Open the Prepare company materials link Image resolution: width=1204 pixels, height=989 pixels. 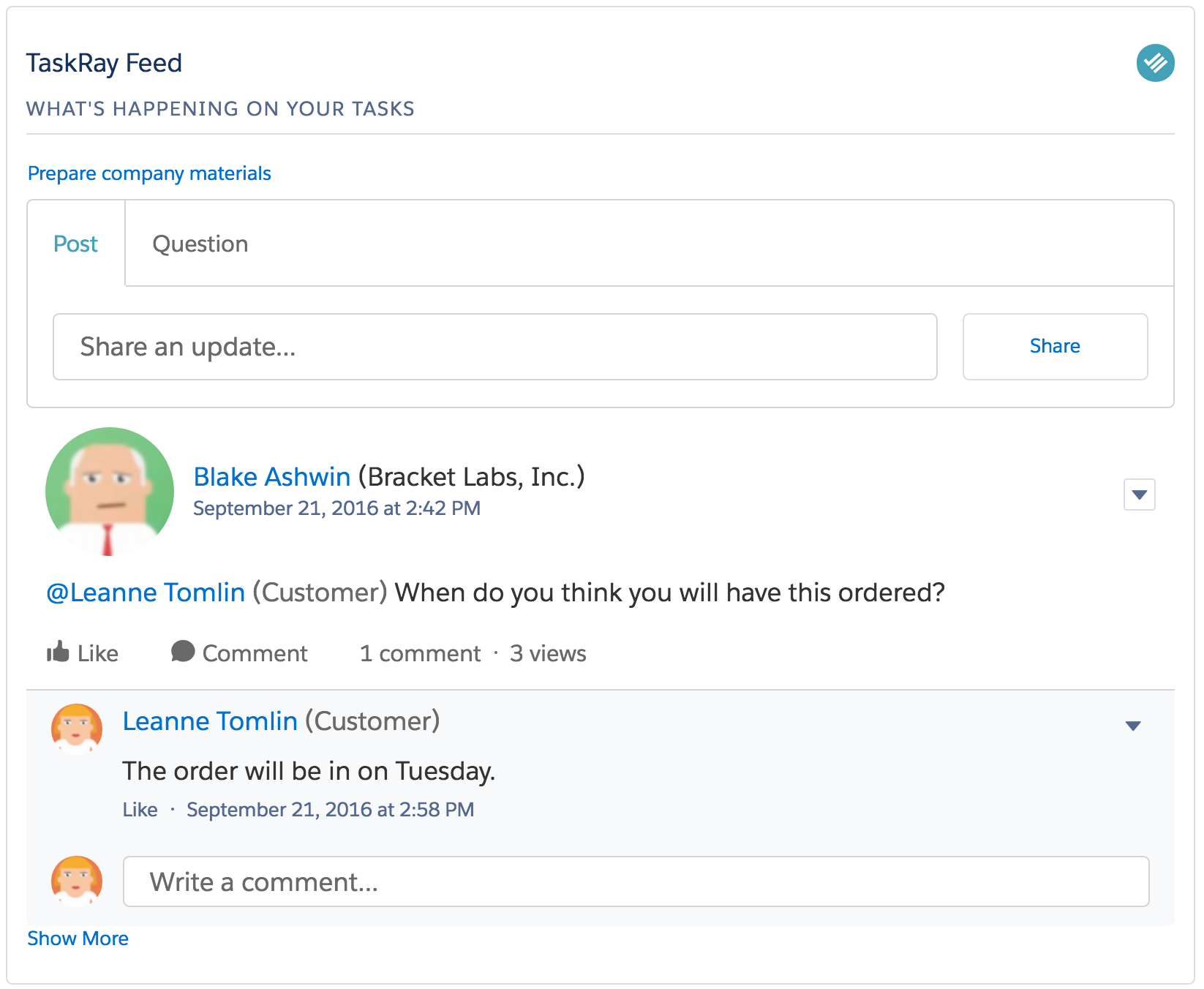click(149, 173)
